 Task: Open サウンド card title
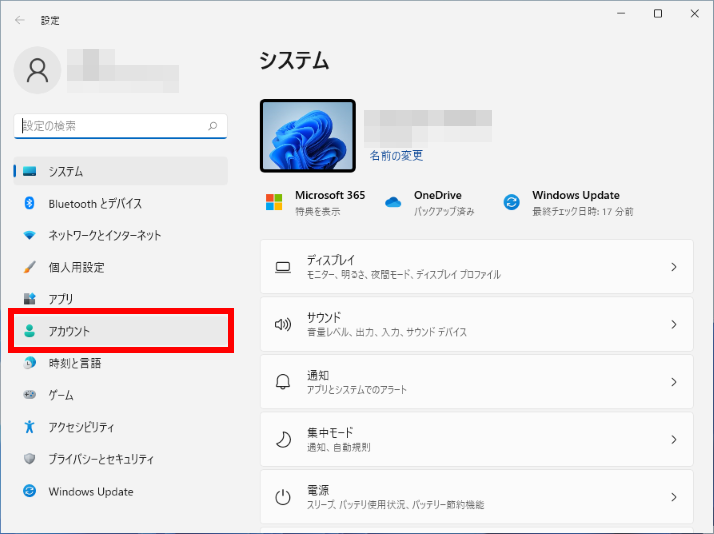[324, 317]
